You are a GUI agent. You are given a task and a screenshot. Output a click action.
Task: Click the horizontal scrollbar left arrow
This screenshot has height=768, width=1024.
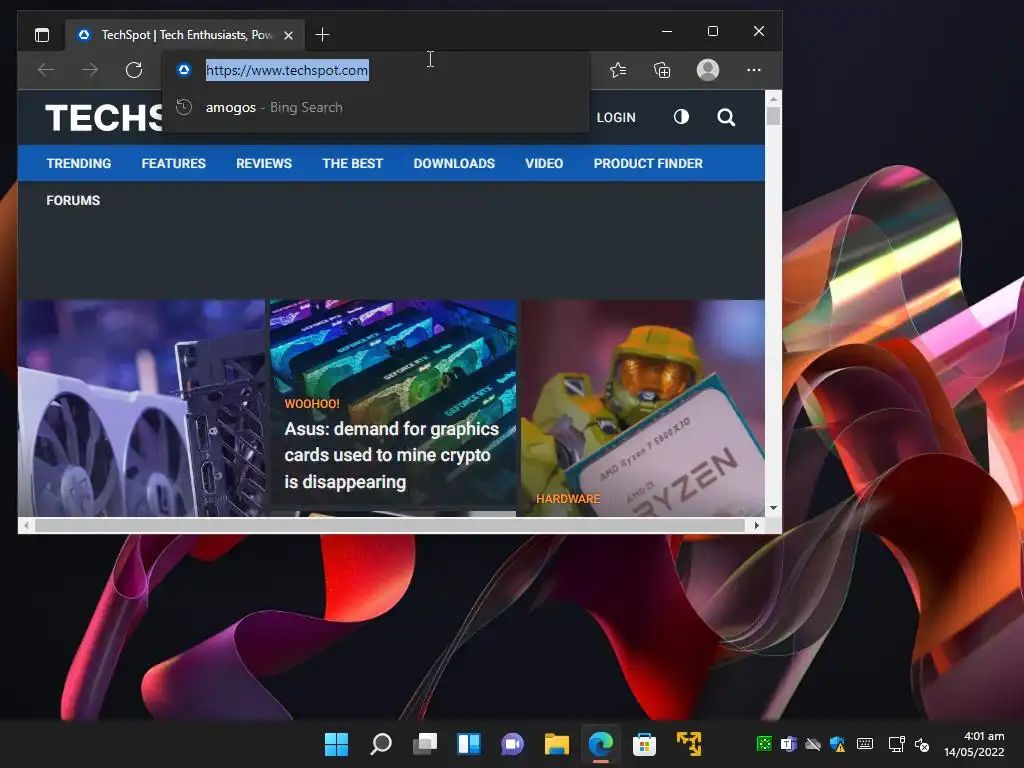(x=26, y=525)
